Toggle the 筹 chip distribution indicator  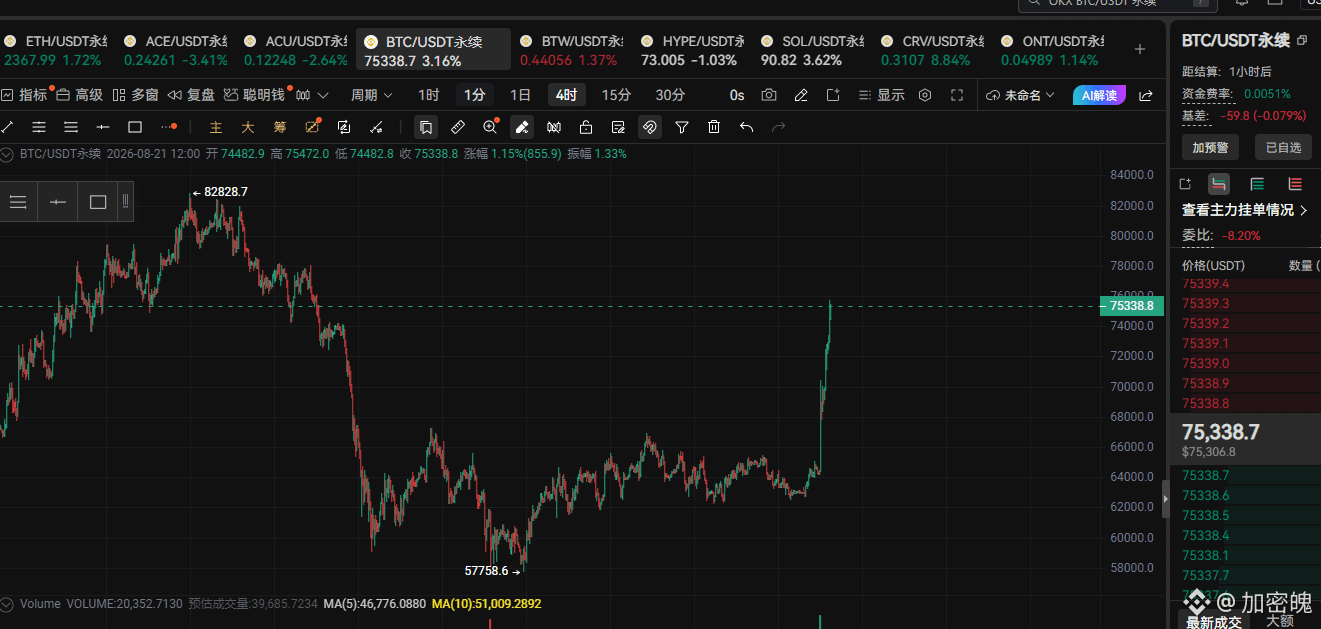tap(280, 127)
